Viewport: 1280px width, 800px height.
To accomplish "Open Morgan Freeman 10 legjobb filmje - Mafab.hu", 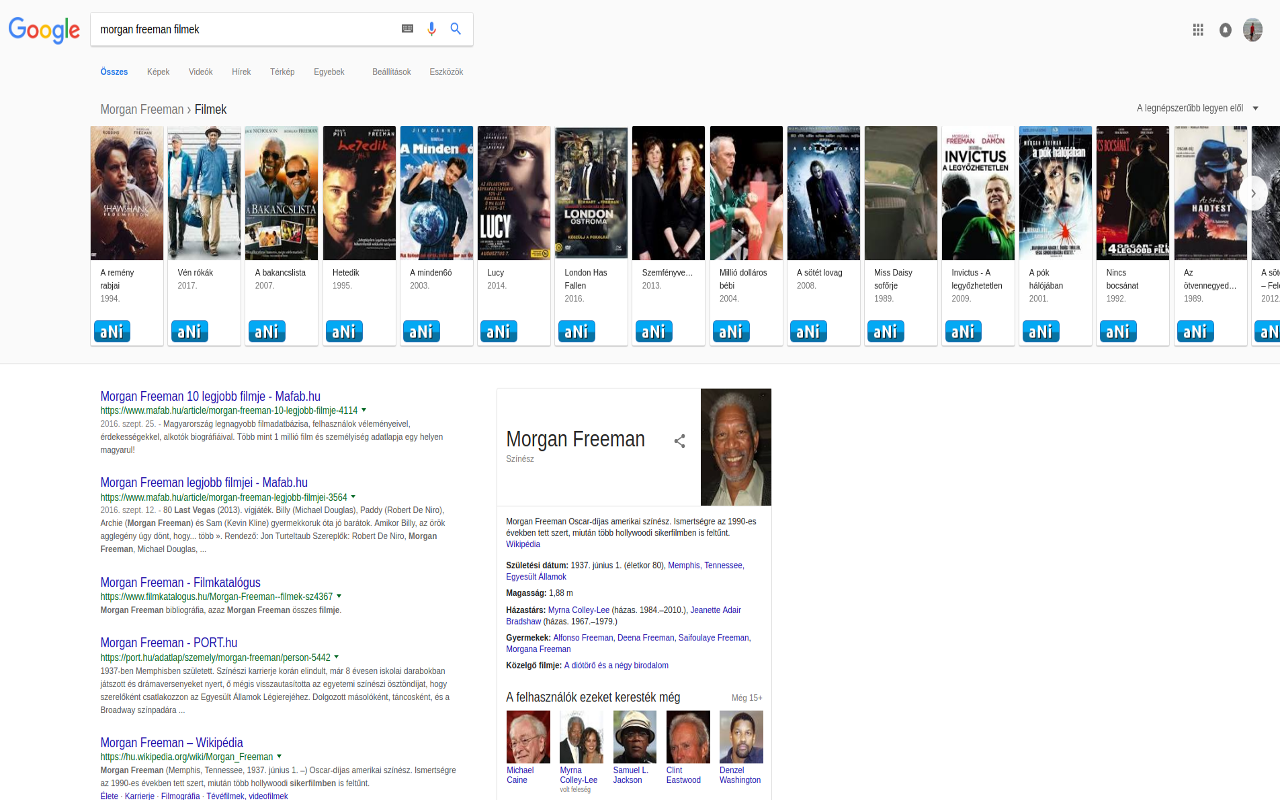I will click(x=210, y=396).
